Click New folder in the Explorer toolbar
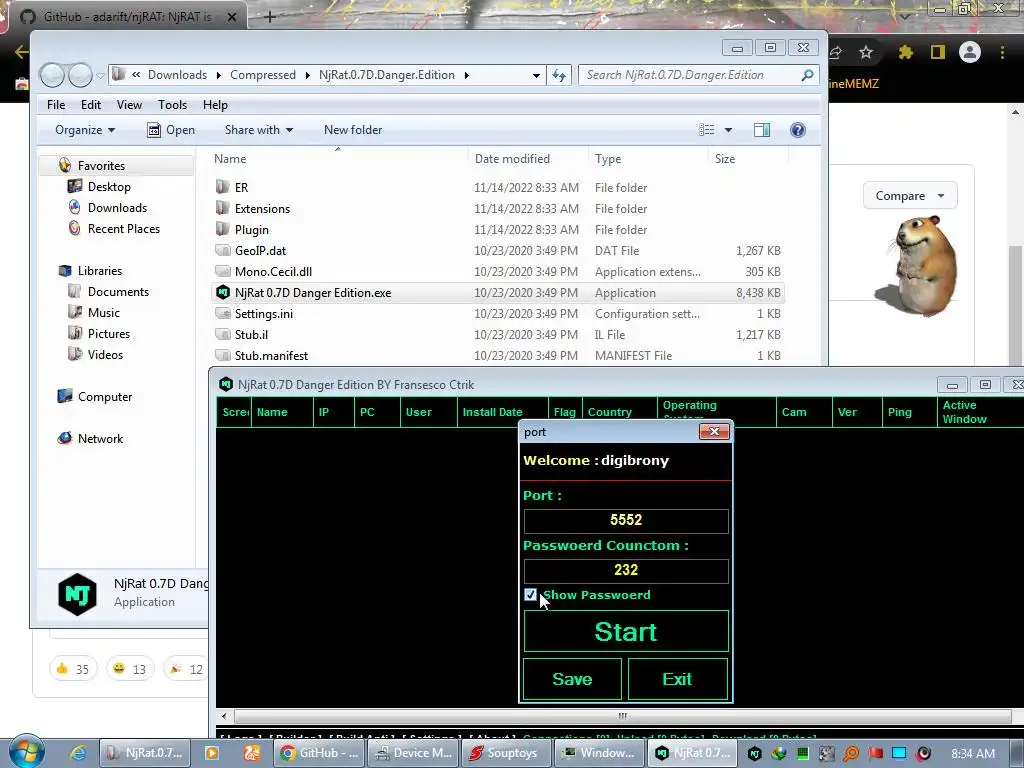 (353, 130)
